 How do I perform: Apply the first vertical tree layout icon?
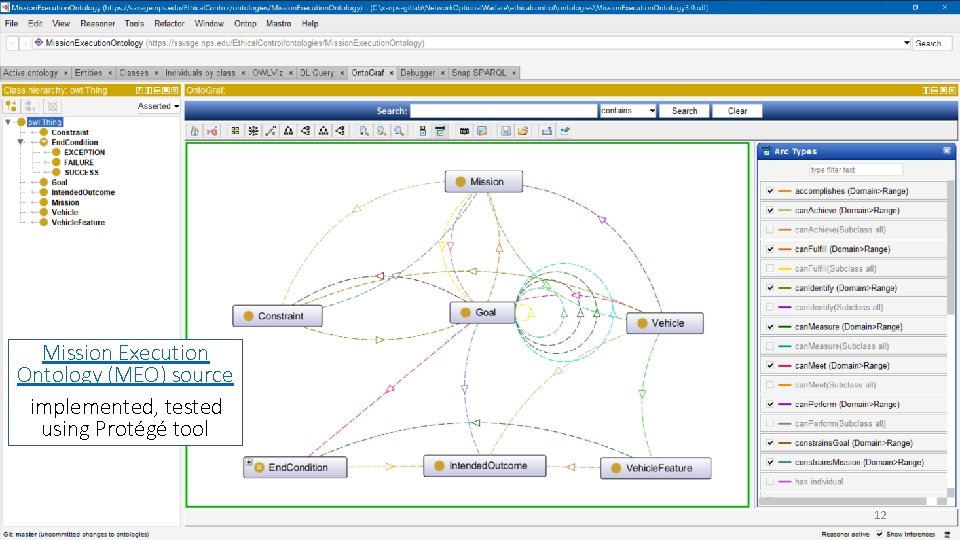pos(288,131)
